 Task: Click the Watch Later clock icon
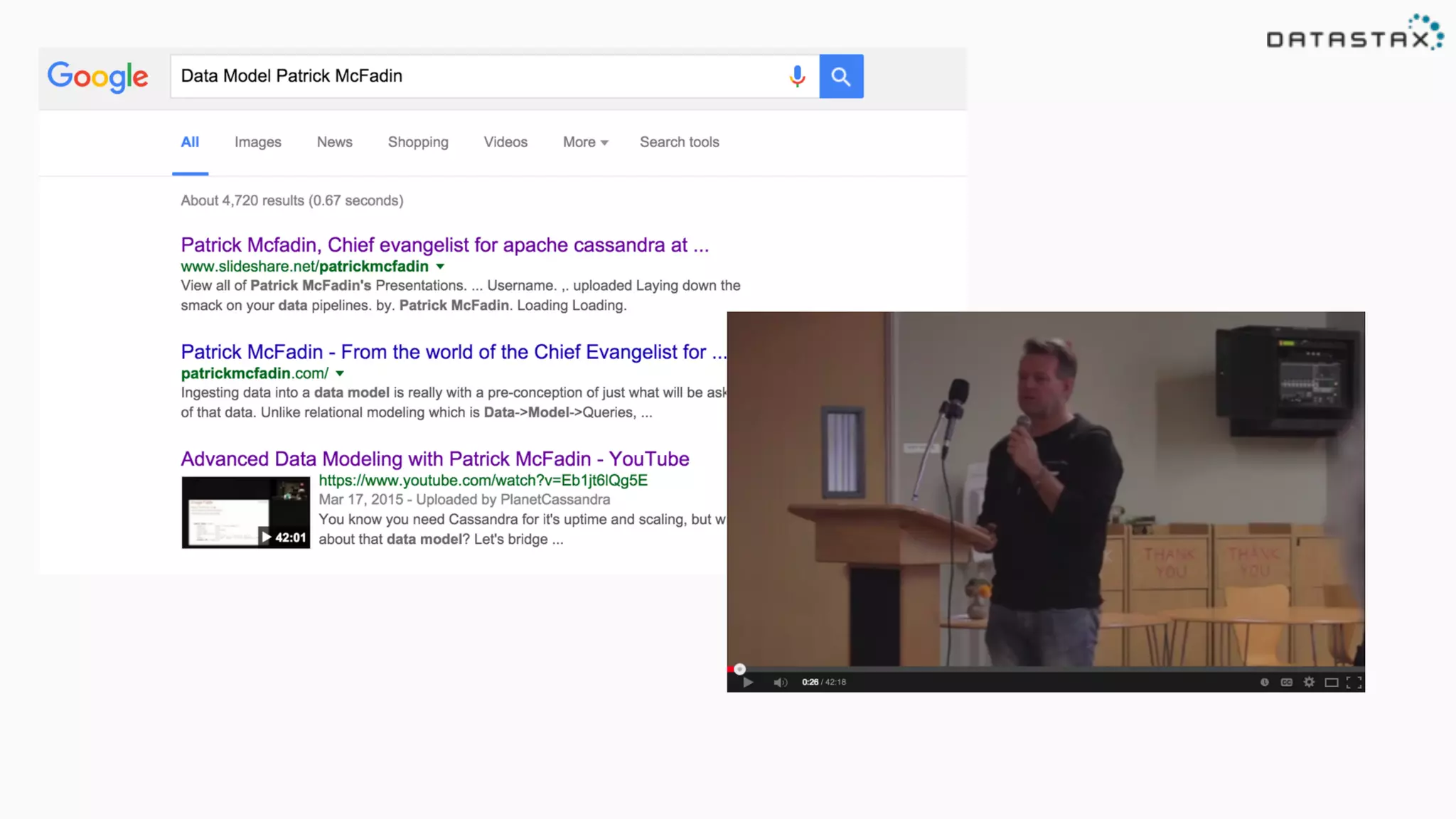(1265, 682)
